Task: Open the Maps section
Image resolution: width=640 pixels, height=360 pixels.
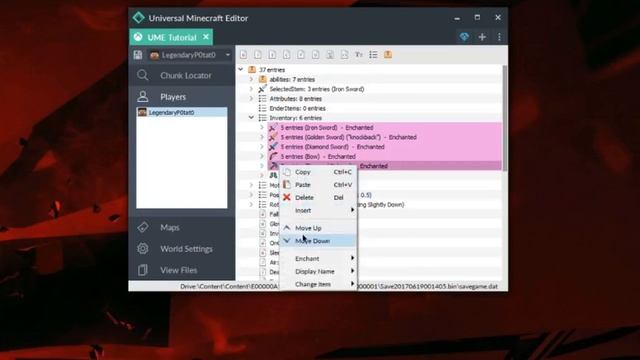Action: pos(182,227)
